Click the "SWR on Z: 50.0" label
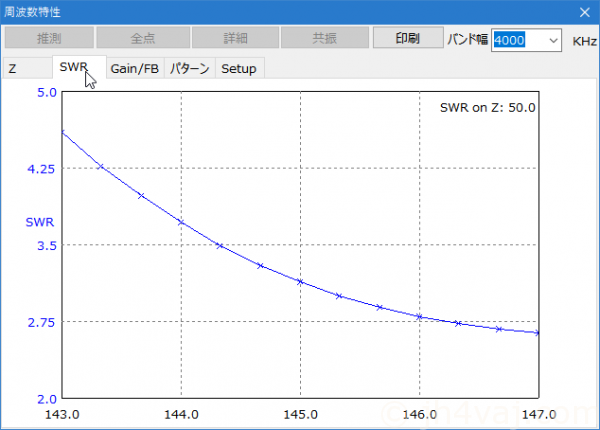 (487, 106)
